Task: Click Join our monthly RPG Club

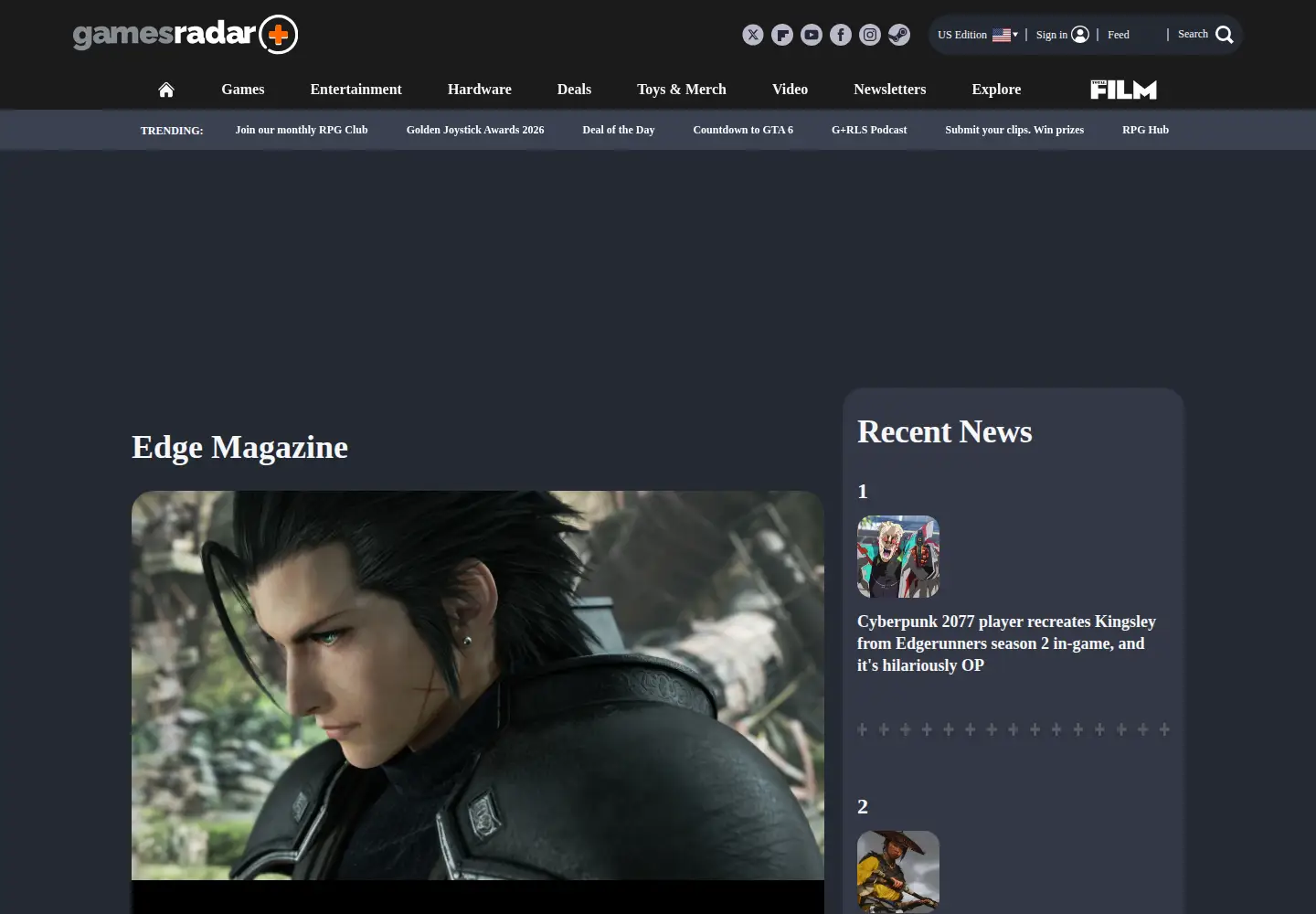Action: point(302,130)
